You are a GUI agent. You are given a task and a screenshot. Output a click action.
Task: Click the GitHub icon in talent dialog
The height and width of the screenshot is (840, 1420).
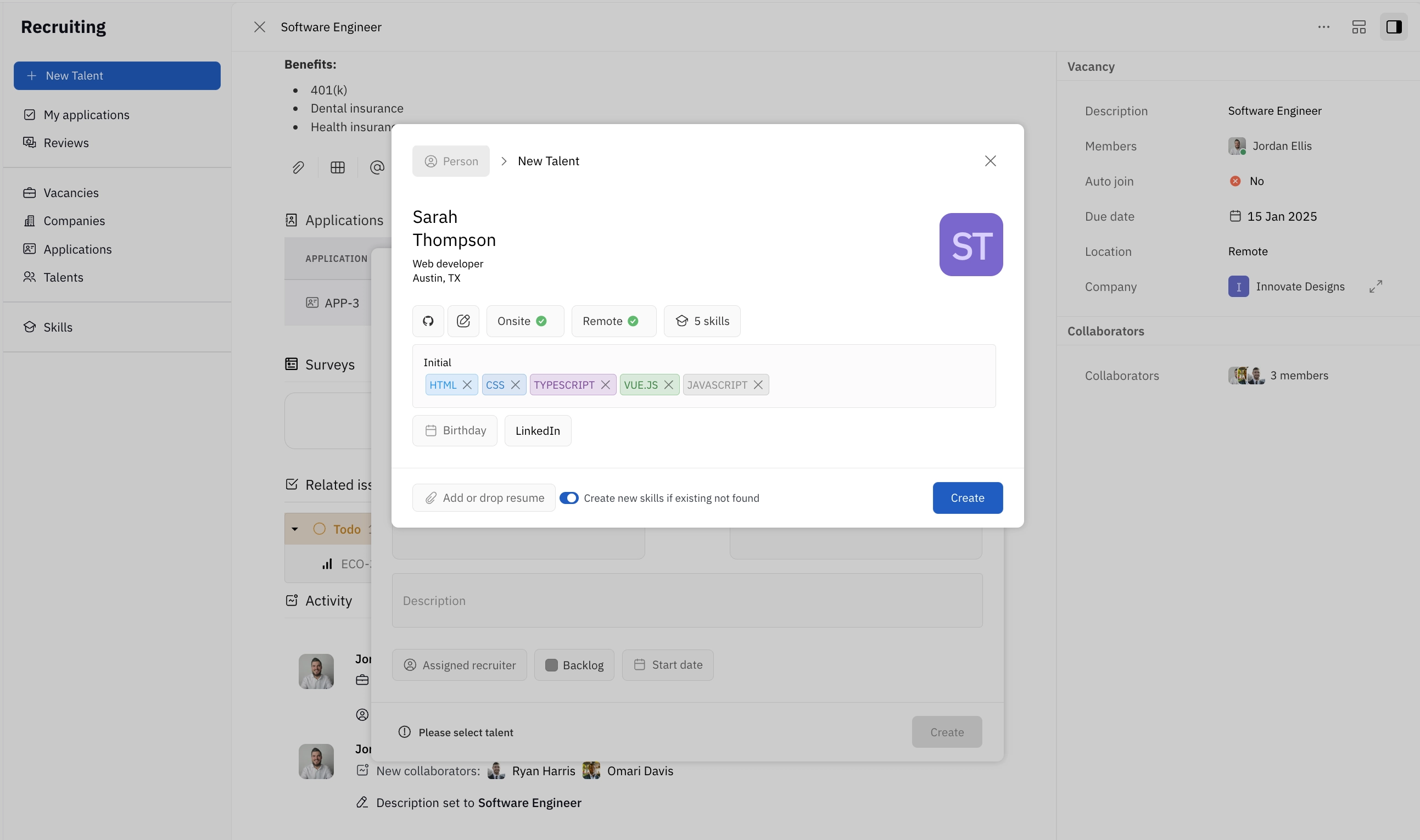428,321
